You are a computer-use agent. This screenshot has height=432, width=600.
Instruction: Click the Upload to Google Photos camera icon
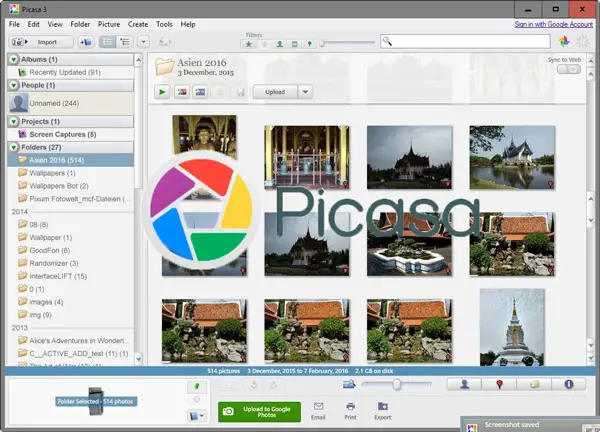click(x=228, y=412)
